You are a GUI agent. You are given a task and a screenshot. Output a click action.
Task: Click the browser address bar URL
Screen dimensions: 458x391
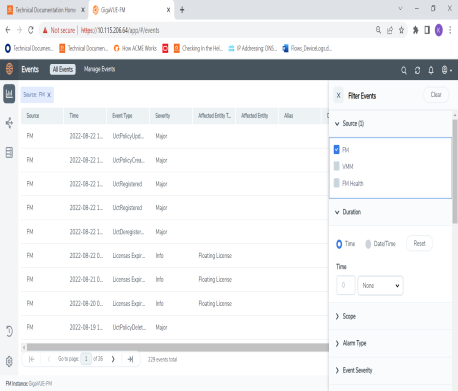(120, 30)
